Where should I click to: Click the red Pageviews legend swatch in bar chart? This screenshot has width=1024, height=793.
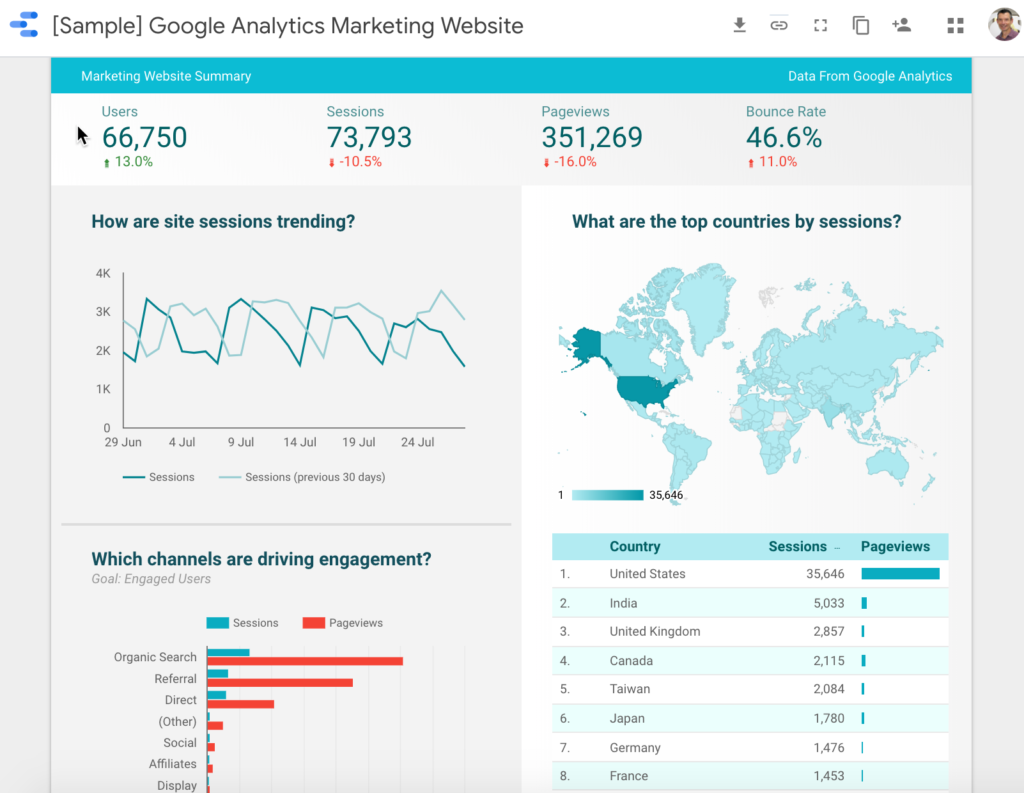coord(313,623)
